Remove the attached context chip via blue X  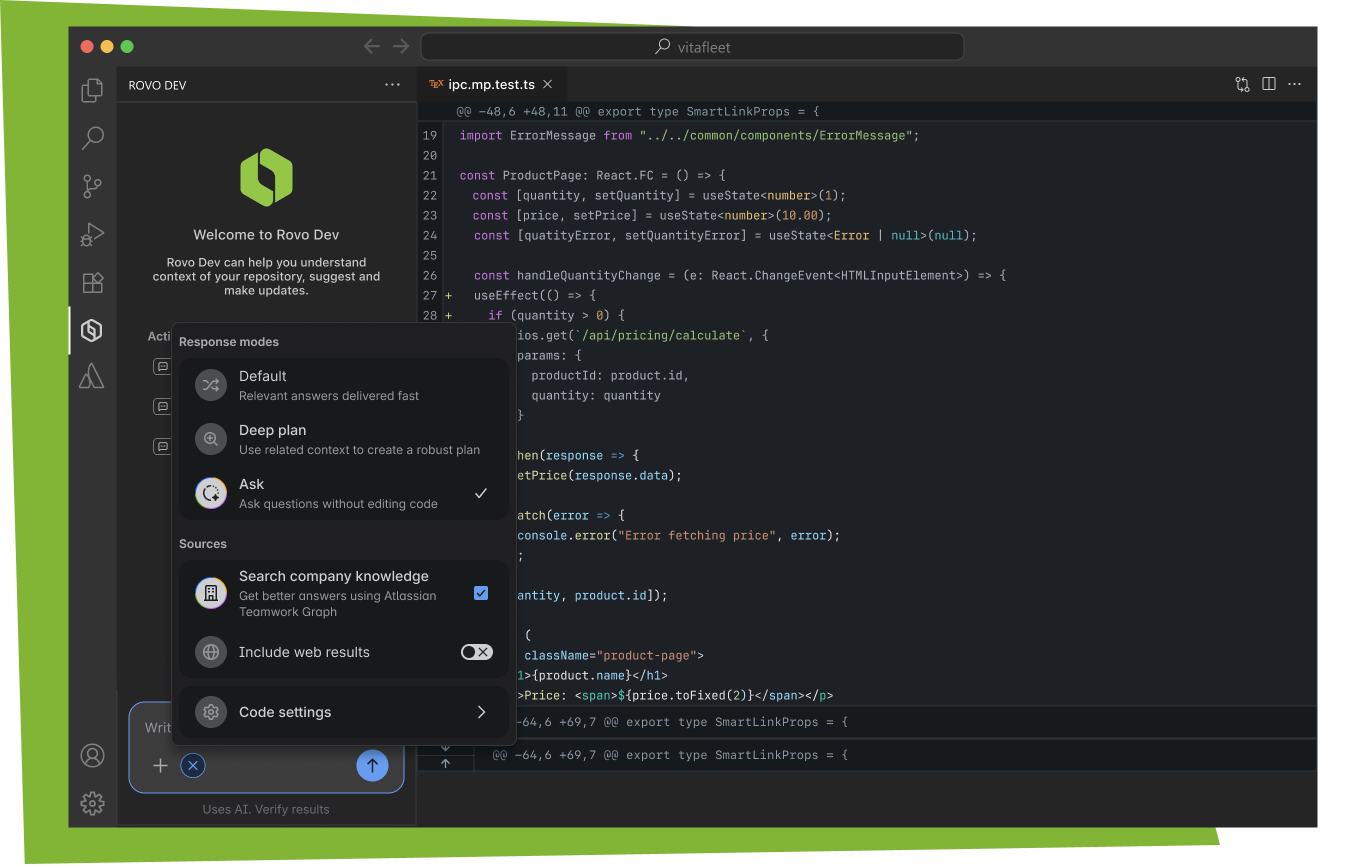point(192,766)
